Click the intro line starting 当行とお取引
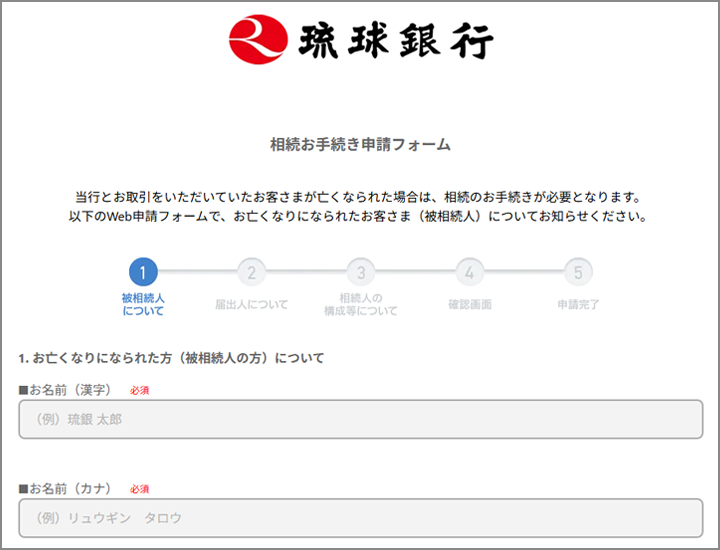This screenshot has height=550, width=720. (358, 197)
